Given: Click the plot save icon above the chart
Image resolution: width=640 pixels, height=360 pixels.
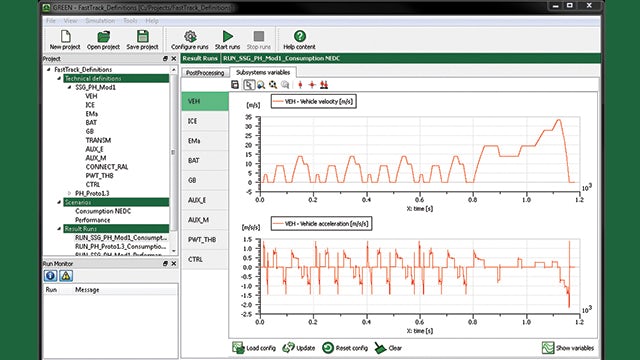Looking at the screenshot, I should click(x=235, y=84).
